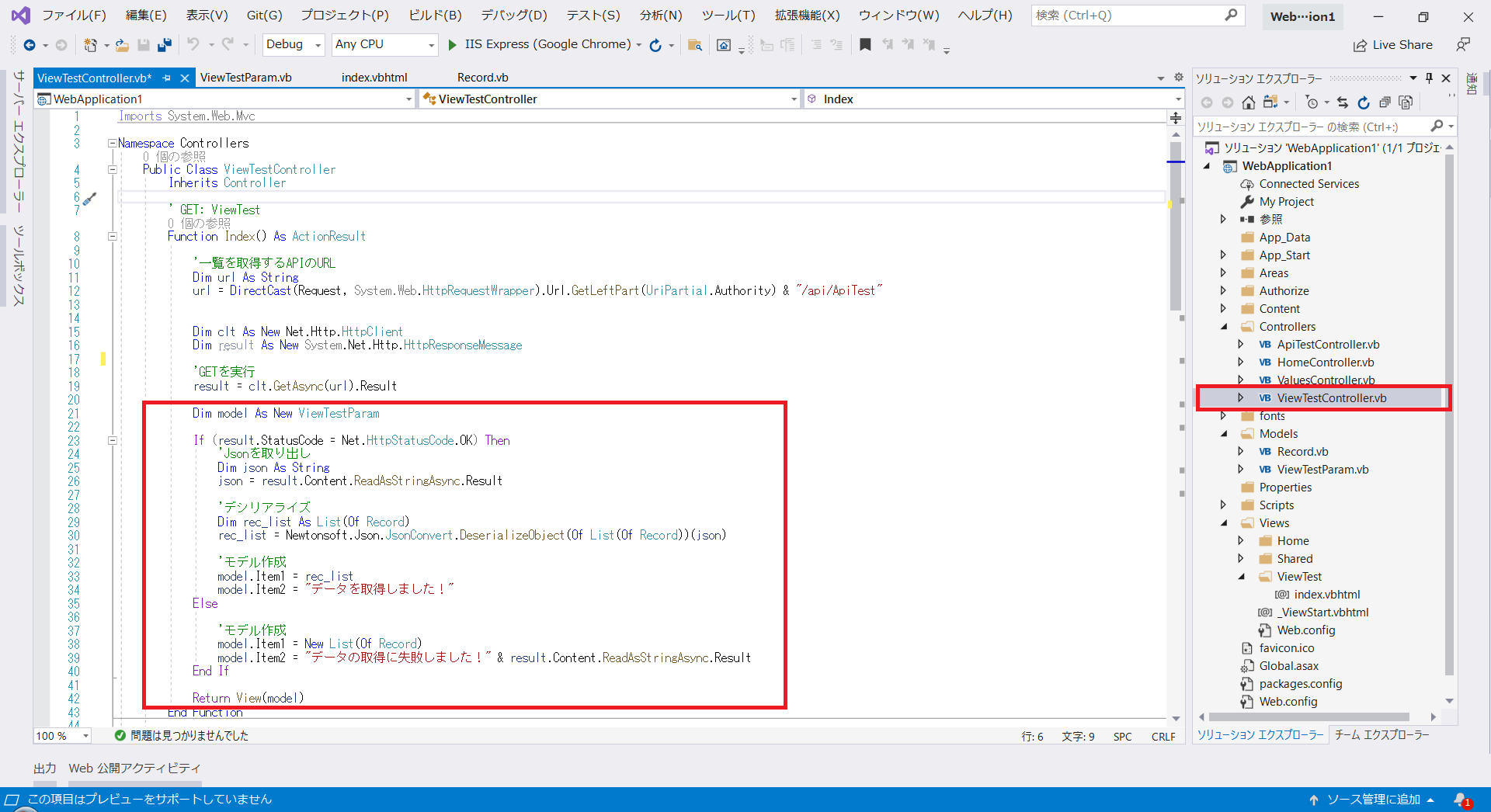Sync Solution Explorer with active document

(1342, 102)
